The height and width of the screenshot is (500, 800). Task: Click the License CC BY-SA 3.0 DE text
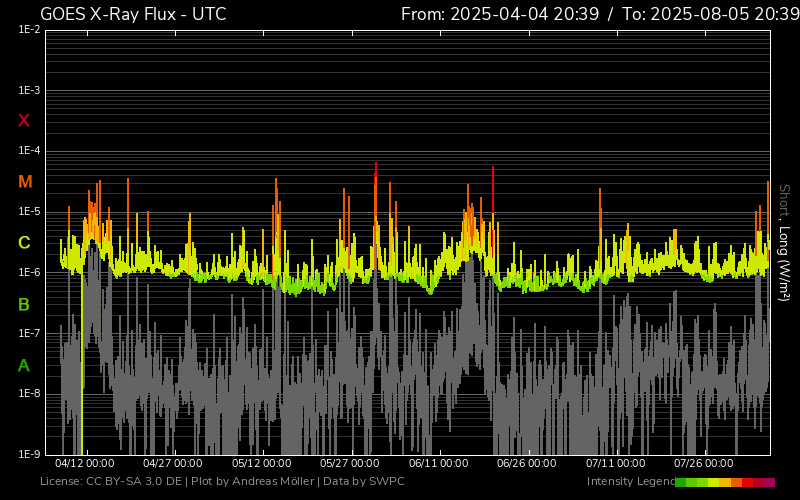pos(111,482)
